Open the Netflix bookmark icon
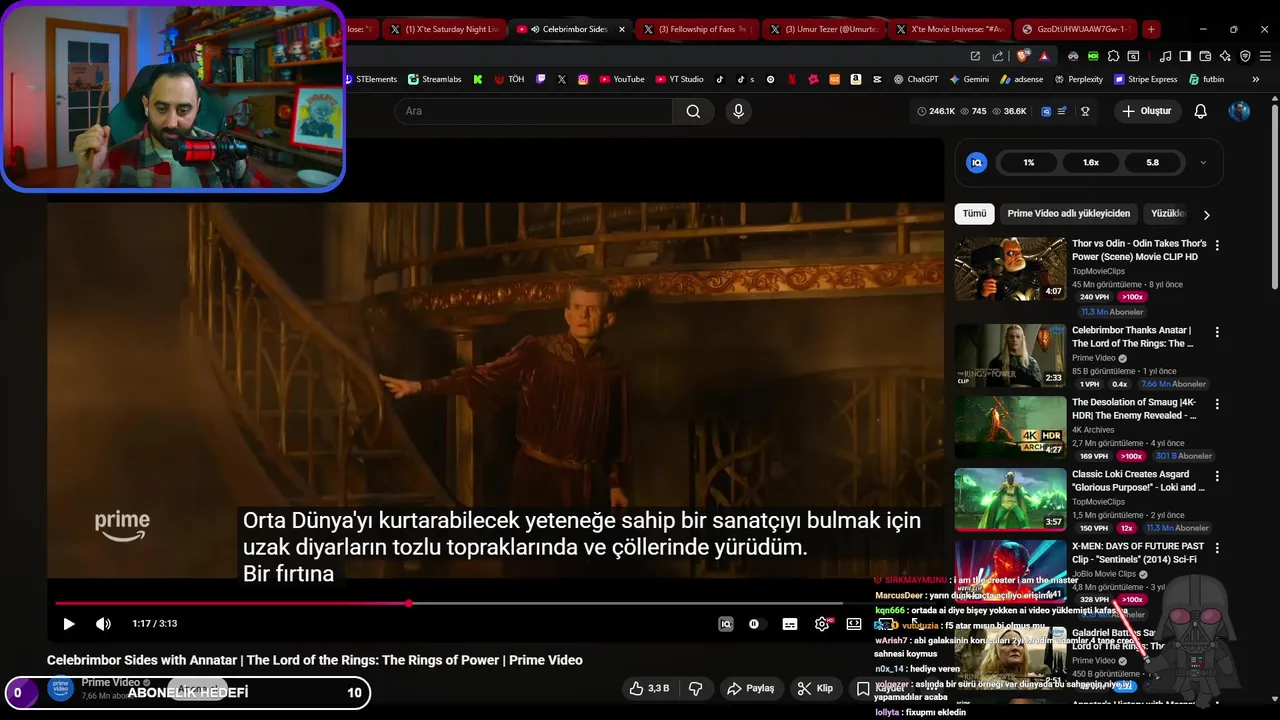This screenshot has height=720, width=1280. [x=792, y=79]
